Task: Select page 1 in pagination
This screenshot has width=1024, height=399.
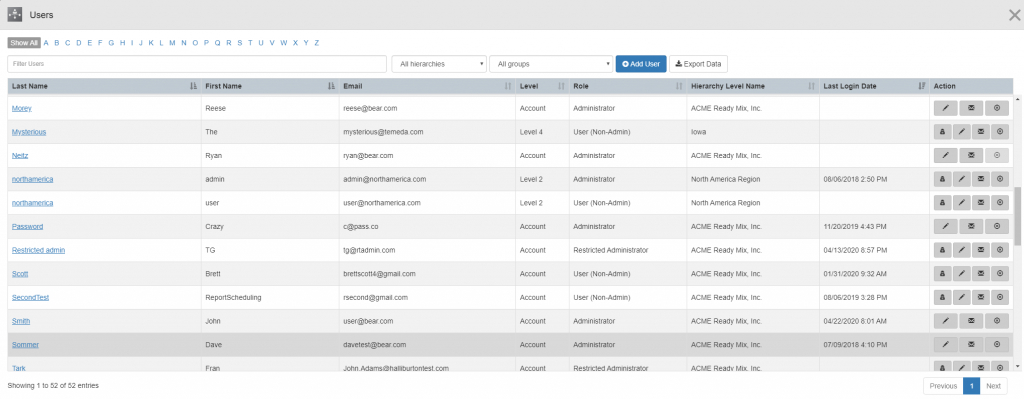Action: point(972,386)
